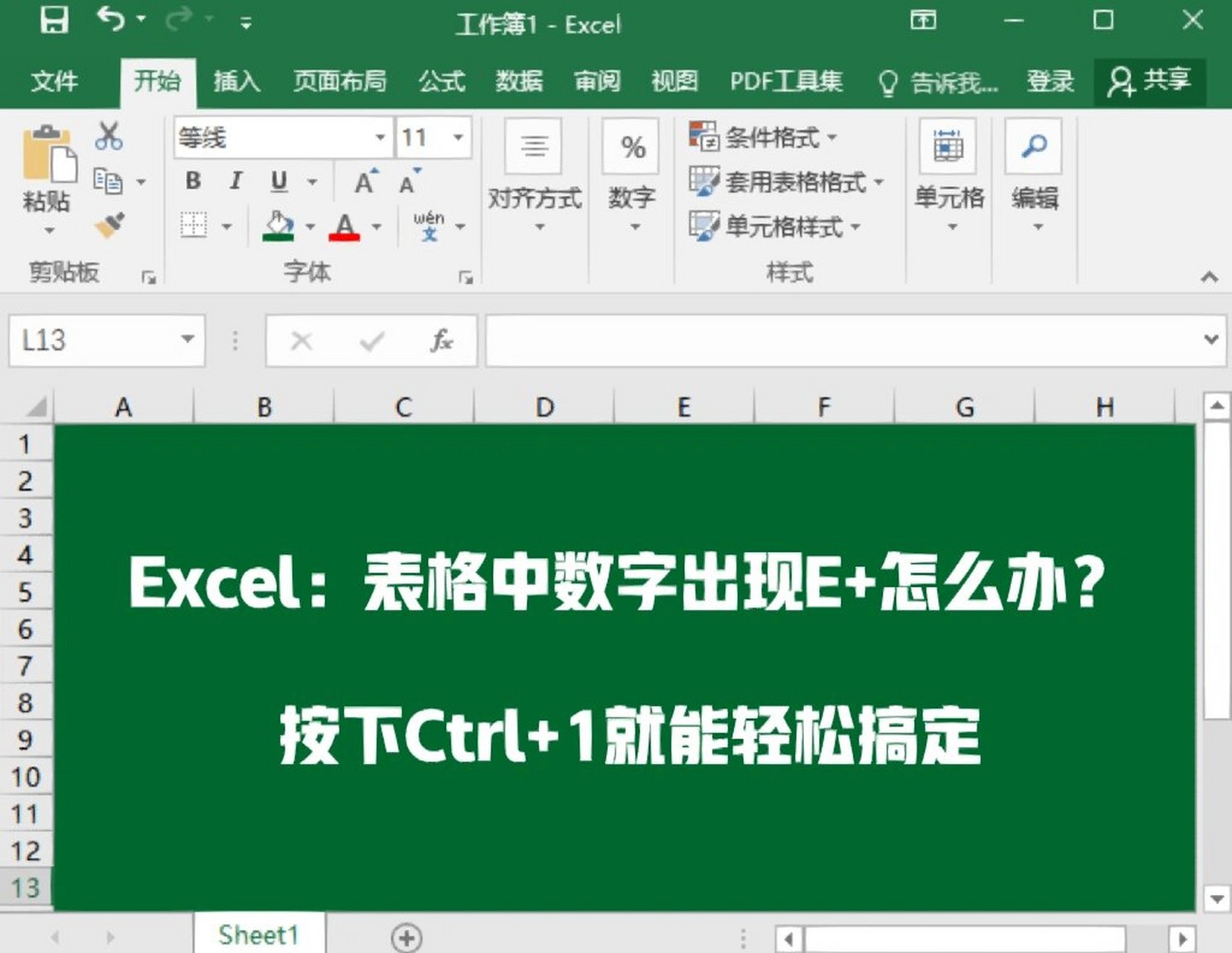The image size is (1232, 953).
Task: Open the font size 11 dropdown
Action: 459,137
